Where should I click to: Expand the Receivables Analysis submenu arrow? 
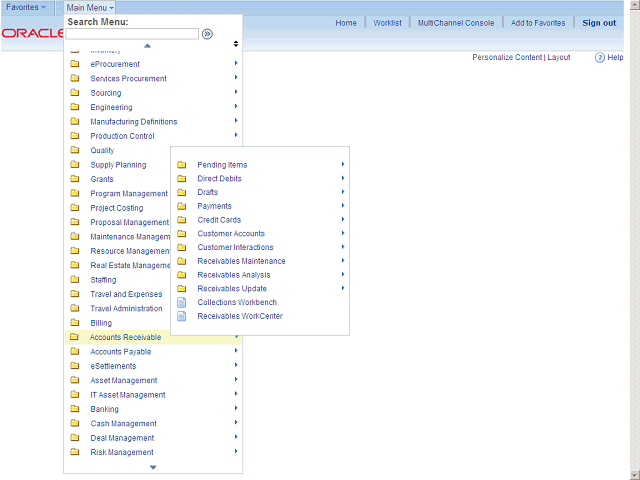pos(342,274)
